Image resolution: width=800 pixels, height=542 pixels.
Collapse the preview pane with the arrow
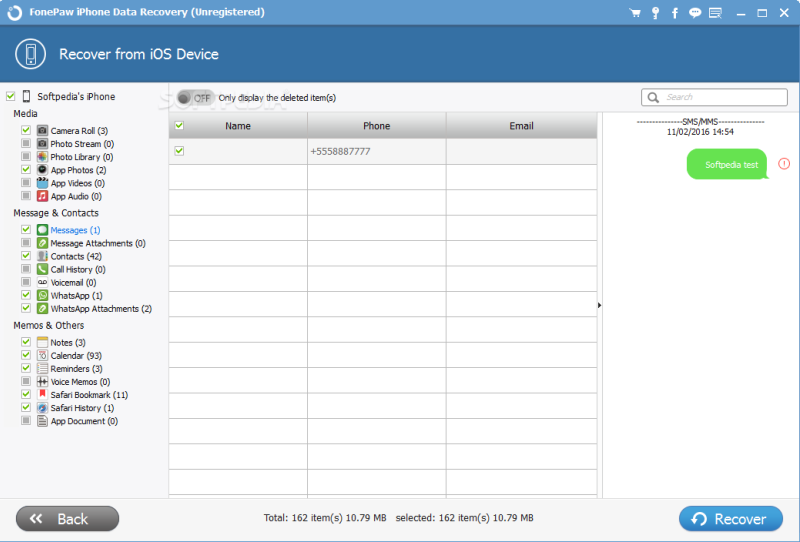(599, 305)
